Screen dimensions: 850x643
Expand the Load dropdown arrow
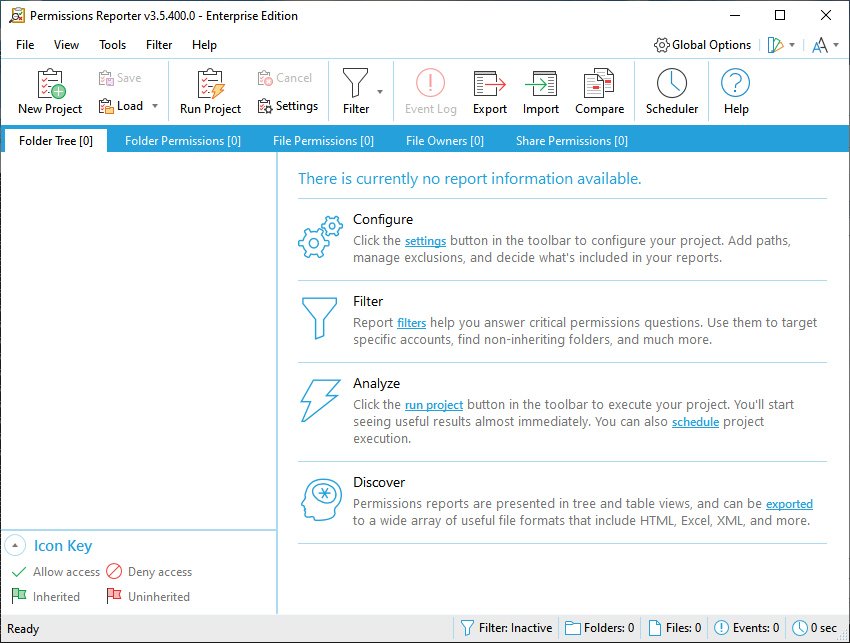click(155, 106)
